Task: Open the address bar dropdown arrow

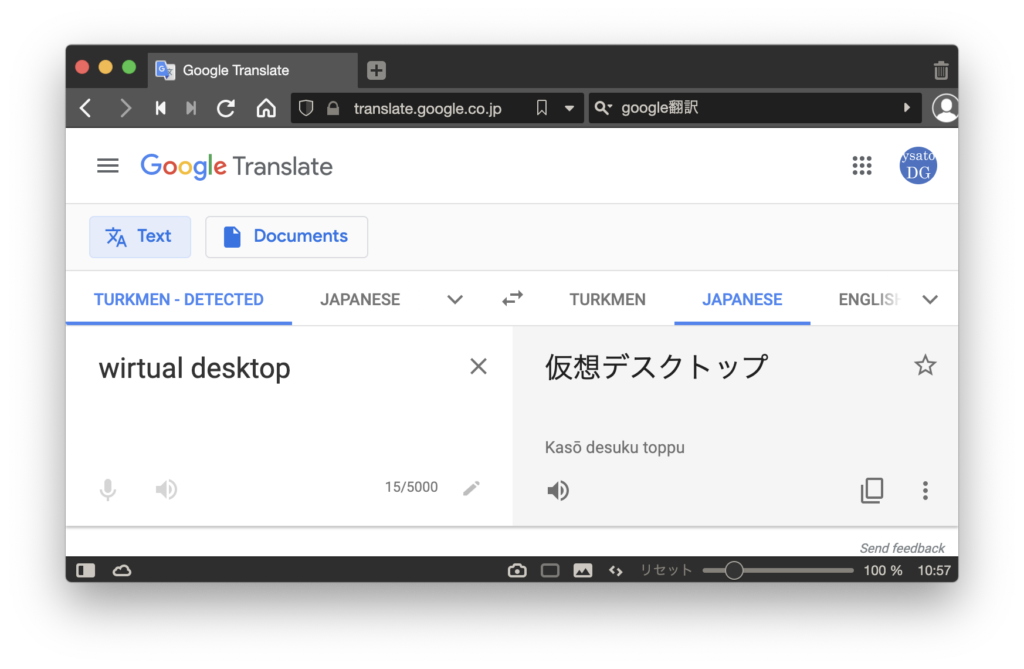Action: (x=569, y=108)
